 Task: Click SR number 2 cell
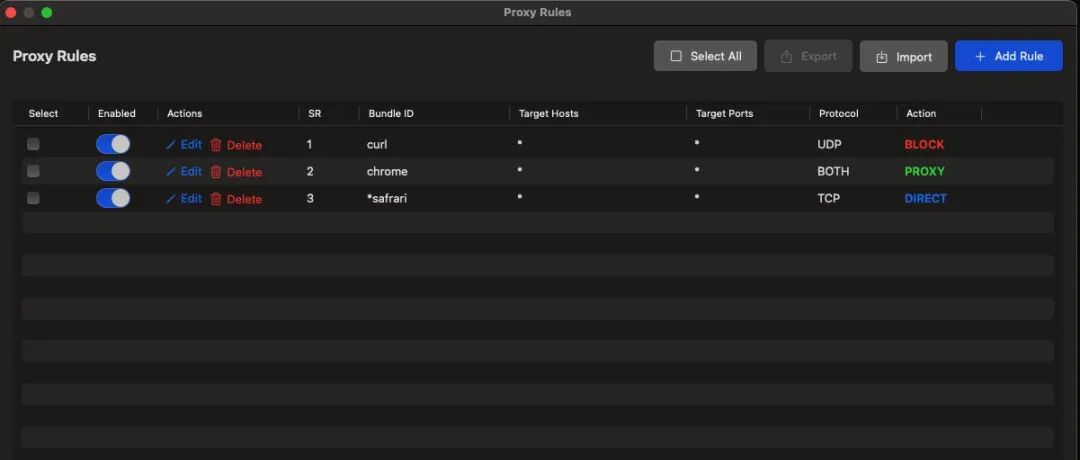click(x=310, y=171)
